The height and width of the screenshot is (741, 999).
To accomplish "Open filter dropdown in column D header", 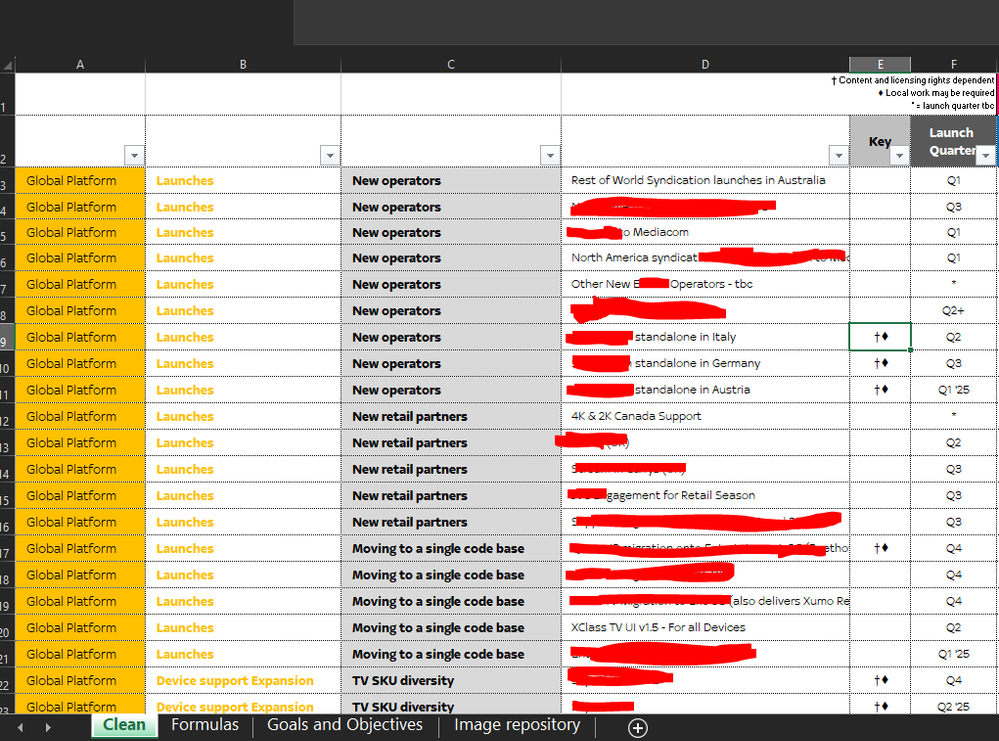I will click(838, 155).
